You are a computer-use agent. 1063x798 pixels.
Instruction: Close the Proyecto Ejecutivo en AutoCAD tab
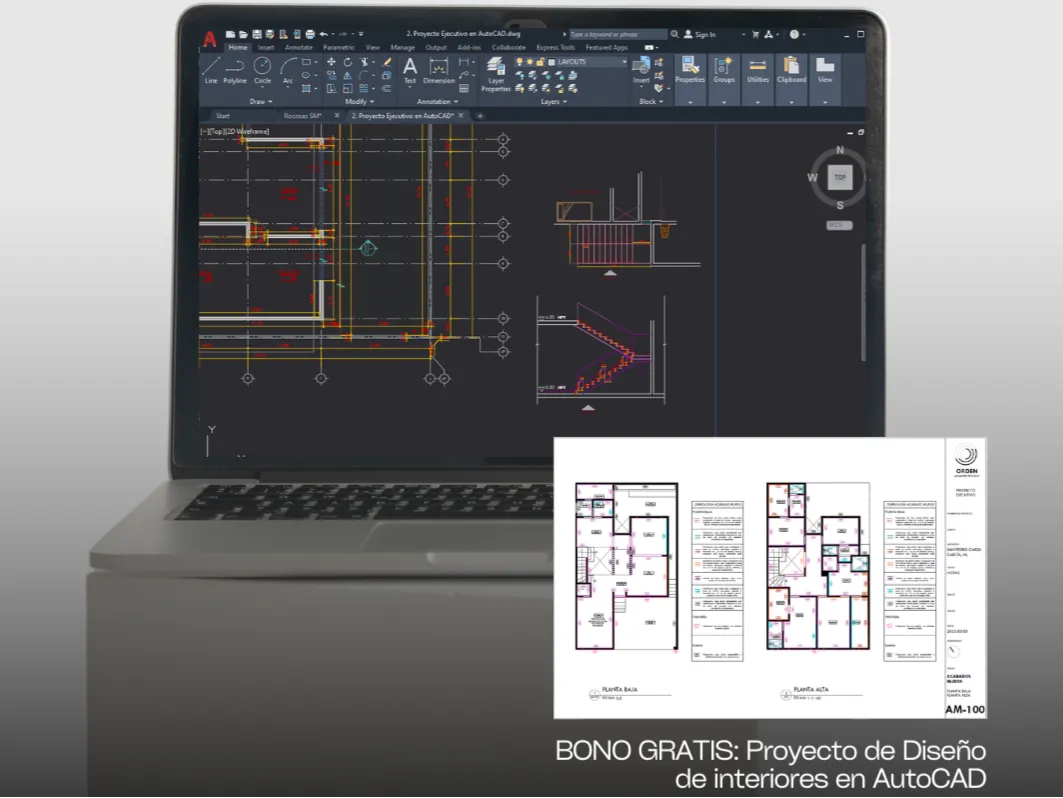(461, 116)
